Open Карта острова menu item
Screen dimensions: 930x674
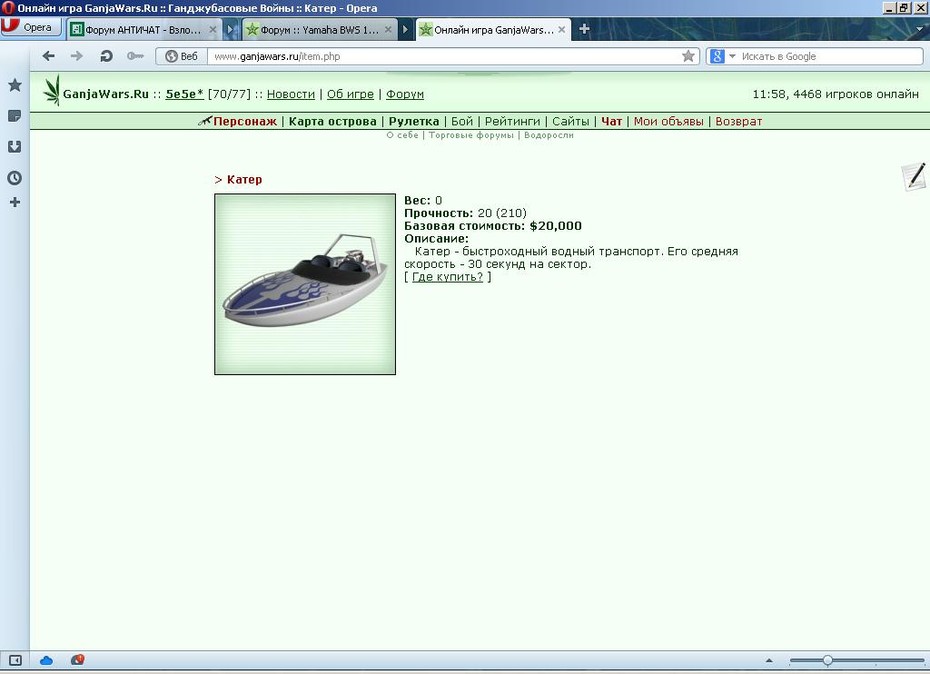pos(332,121)
